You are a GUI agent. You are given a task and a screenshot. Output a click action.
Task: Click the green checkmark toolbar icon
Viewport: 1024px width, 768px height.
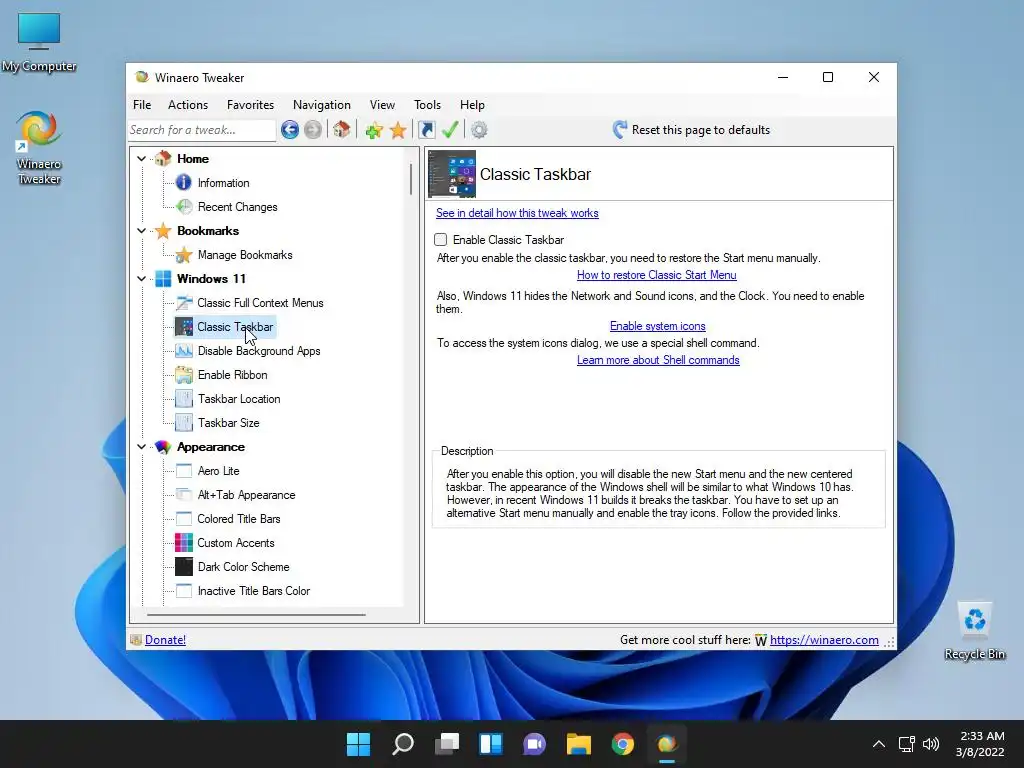coord(450,130)
